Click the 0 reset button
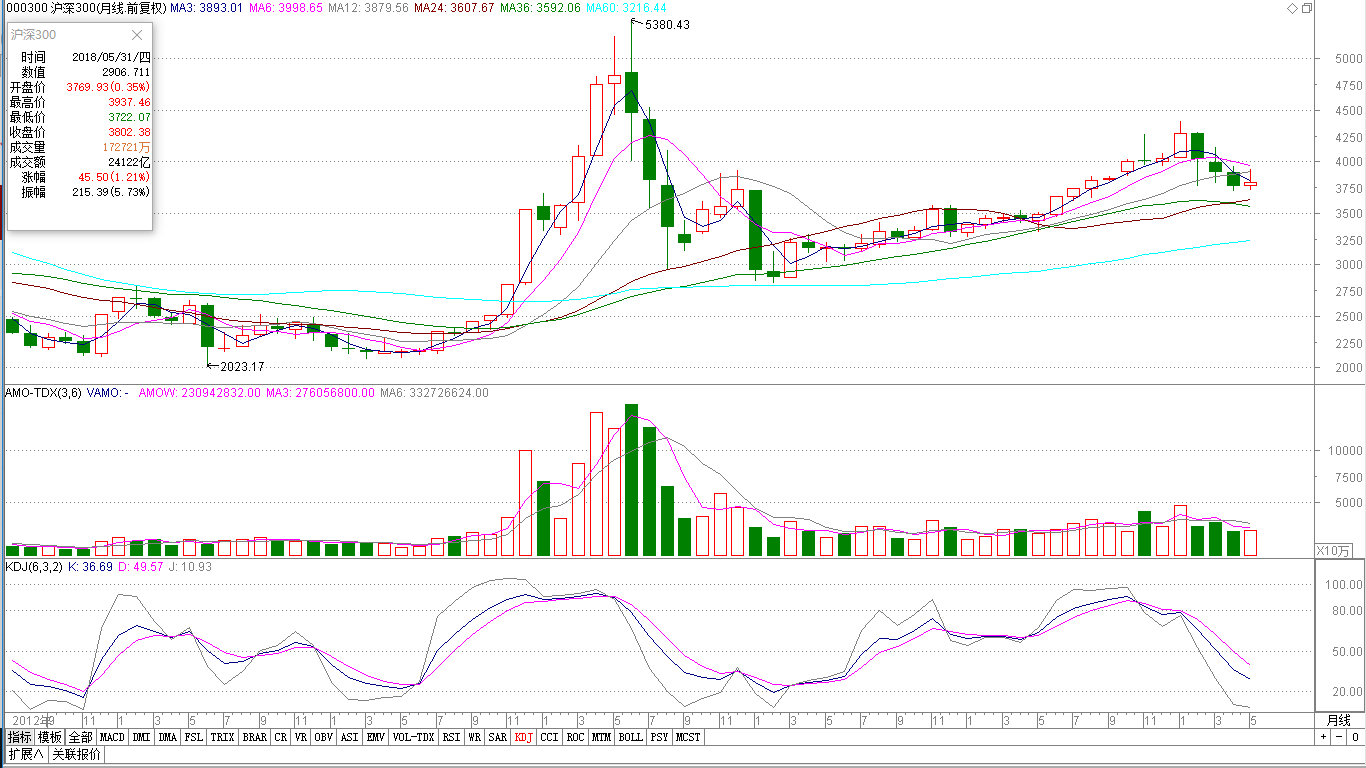 click(x=1355, y=737)
